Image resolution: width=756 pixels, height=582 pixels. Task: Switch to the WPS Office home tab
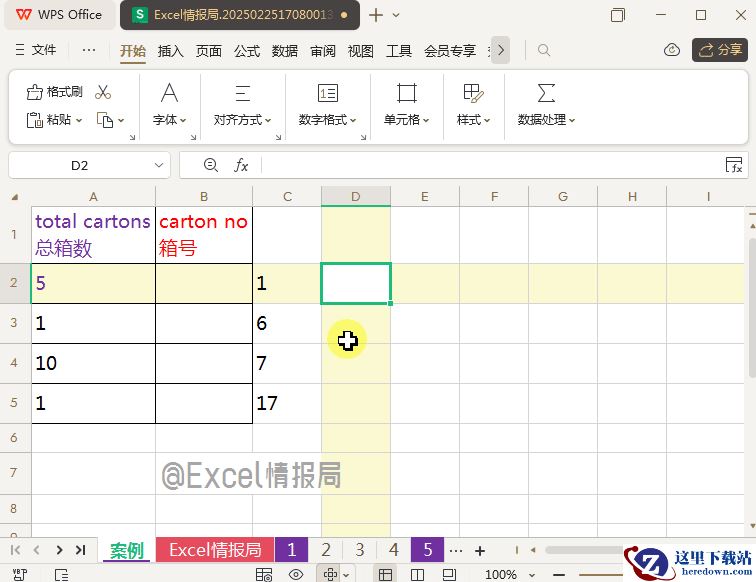coord(60,15)
